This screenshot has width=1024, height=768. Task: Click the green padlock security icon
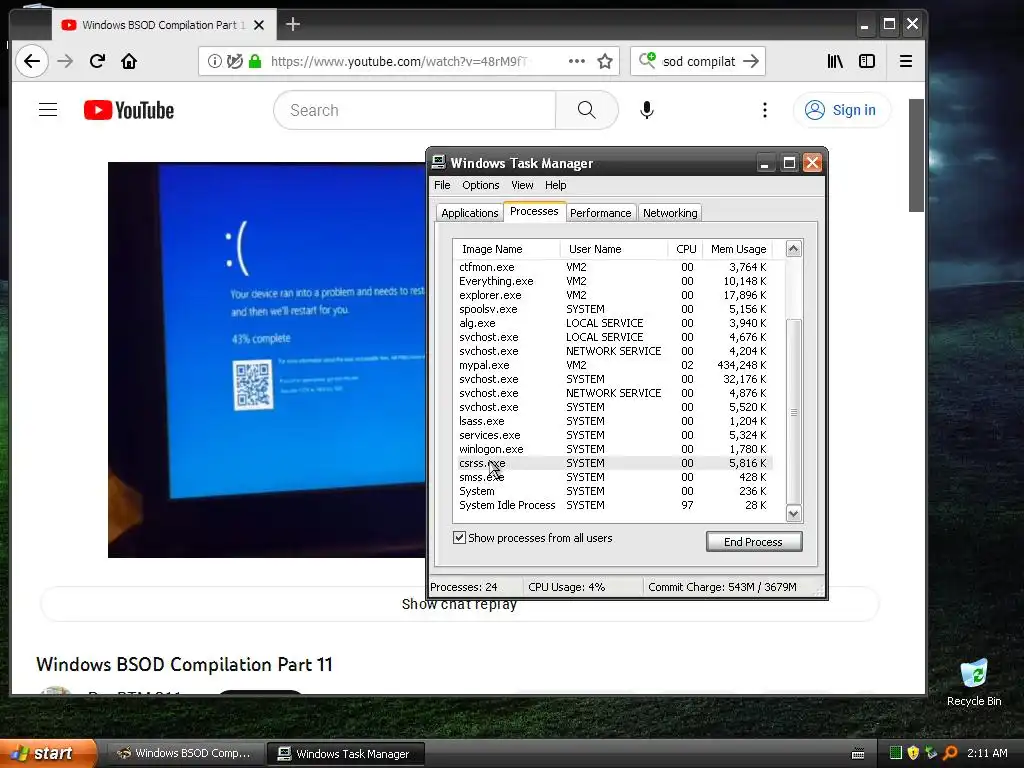(255, 61)
